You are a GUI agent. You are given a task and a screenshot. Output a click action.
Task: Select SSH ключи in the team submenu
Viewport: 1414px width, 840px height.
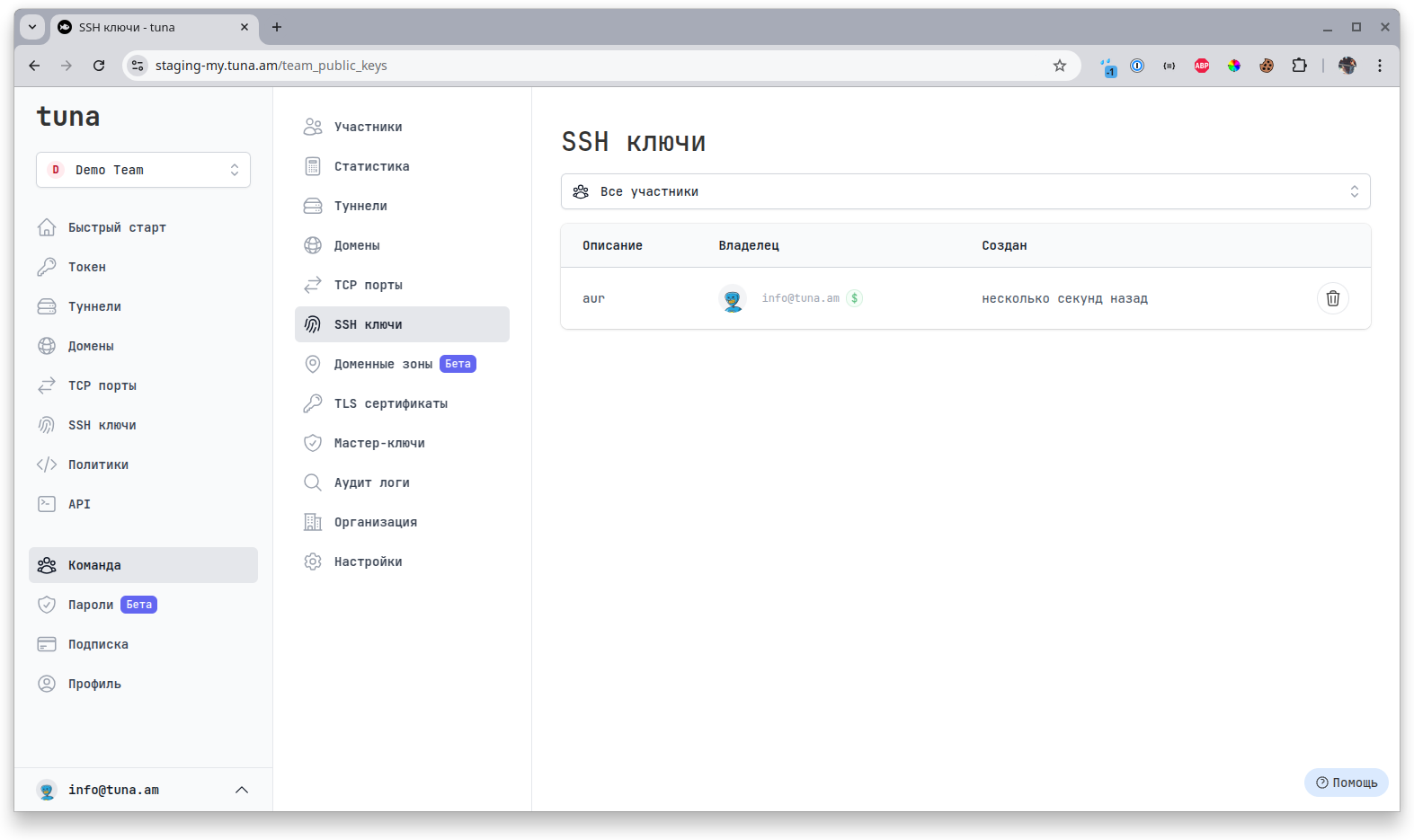(402, 324)
